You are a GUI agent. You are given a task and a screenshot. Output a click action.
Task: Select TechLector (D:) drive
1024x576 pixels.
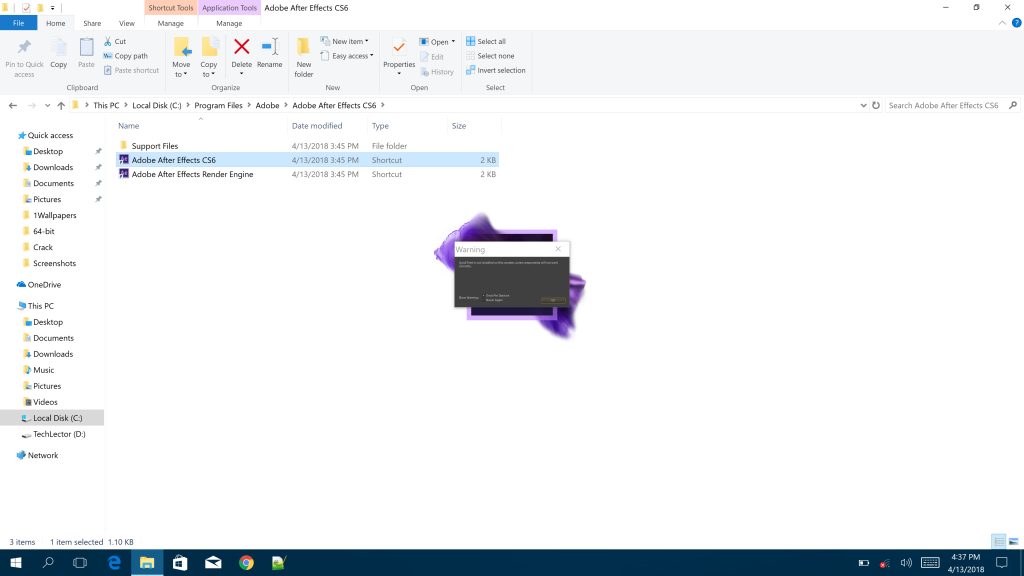pyautogui.click(x=59, y=434)
